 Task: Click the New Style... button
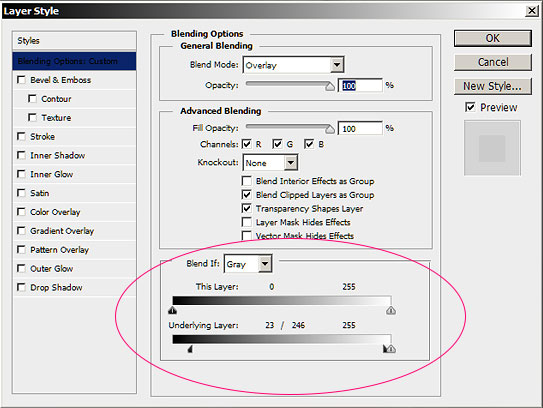pos(493,86)
